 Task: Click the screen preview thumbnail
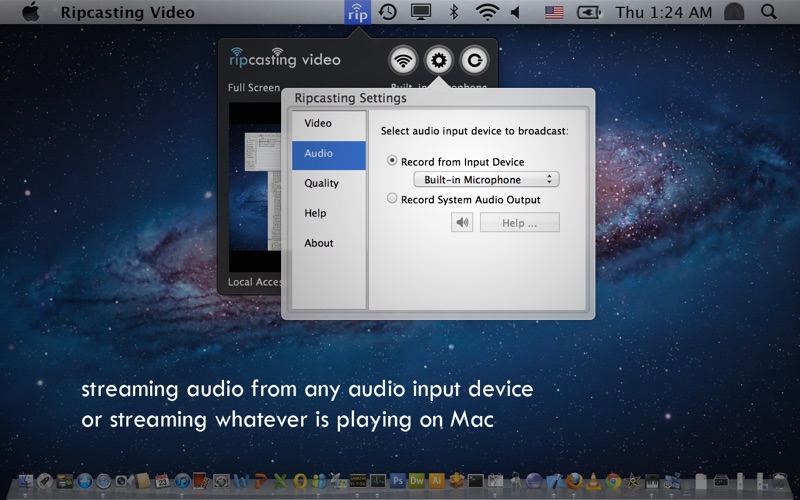click(x=255, y=188)
